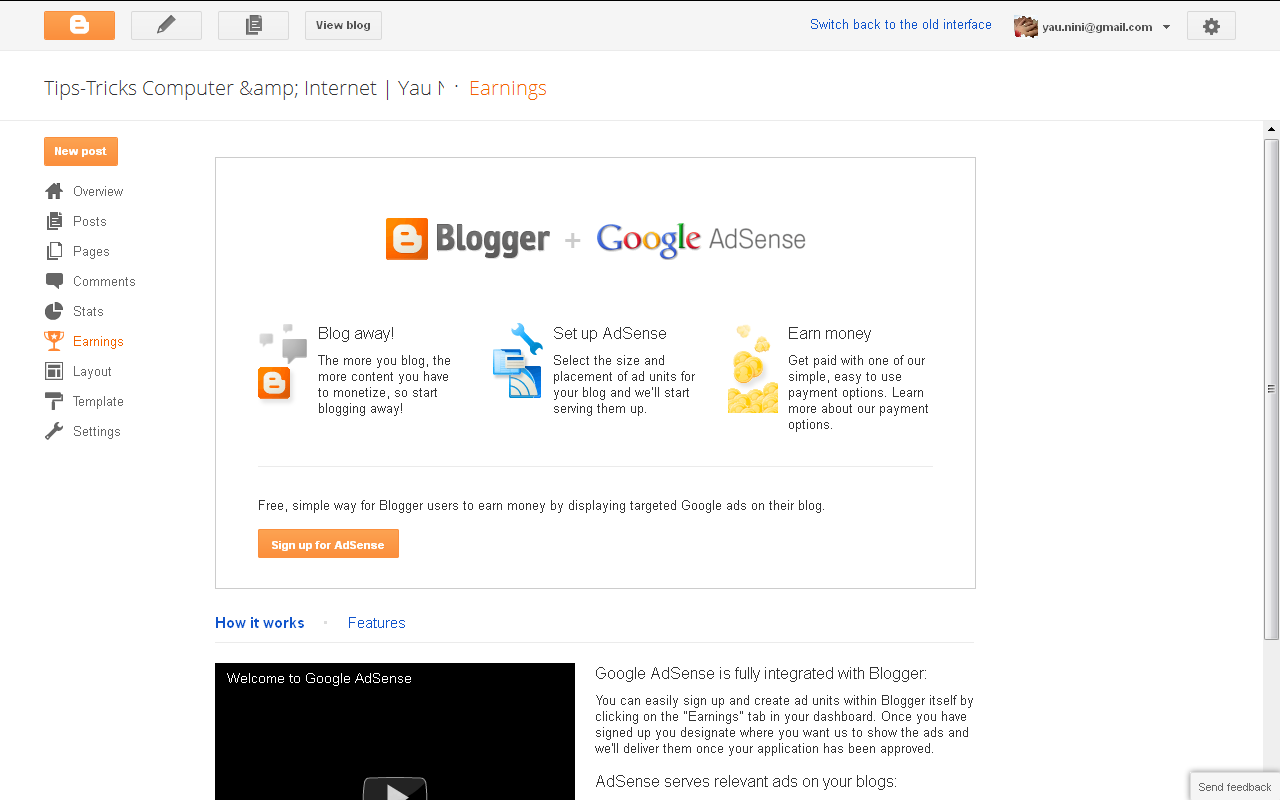This screenshot has height=800, width=1280.
Task: Open Template in the sidebar
Action: pos(98,401)
